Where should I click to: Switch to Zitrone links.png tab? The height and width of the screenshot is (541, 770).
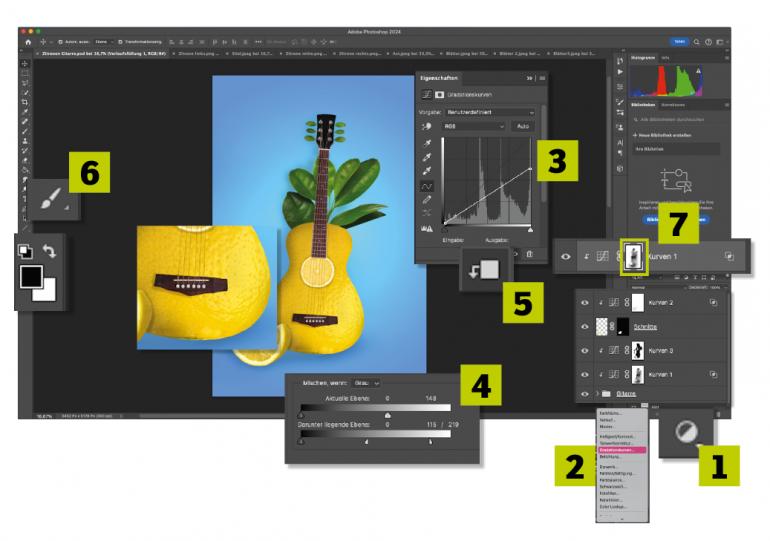coord(199,54)
